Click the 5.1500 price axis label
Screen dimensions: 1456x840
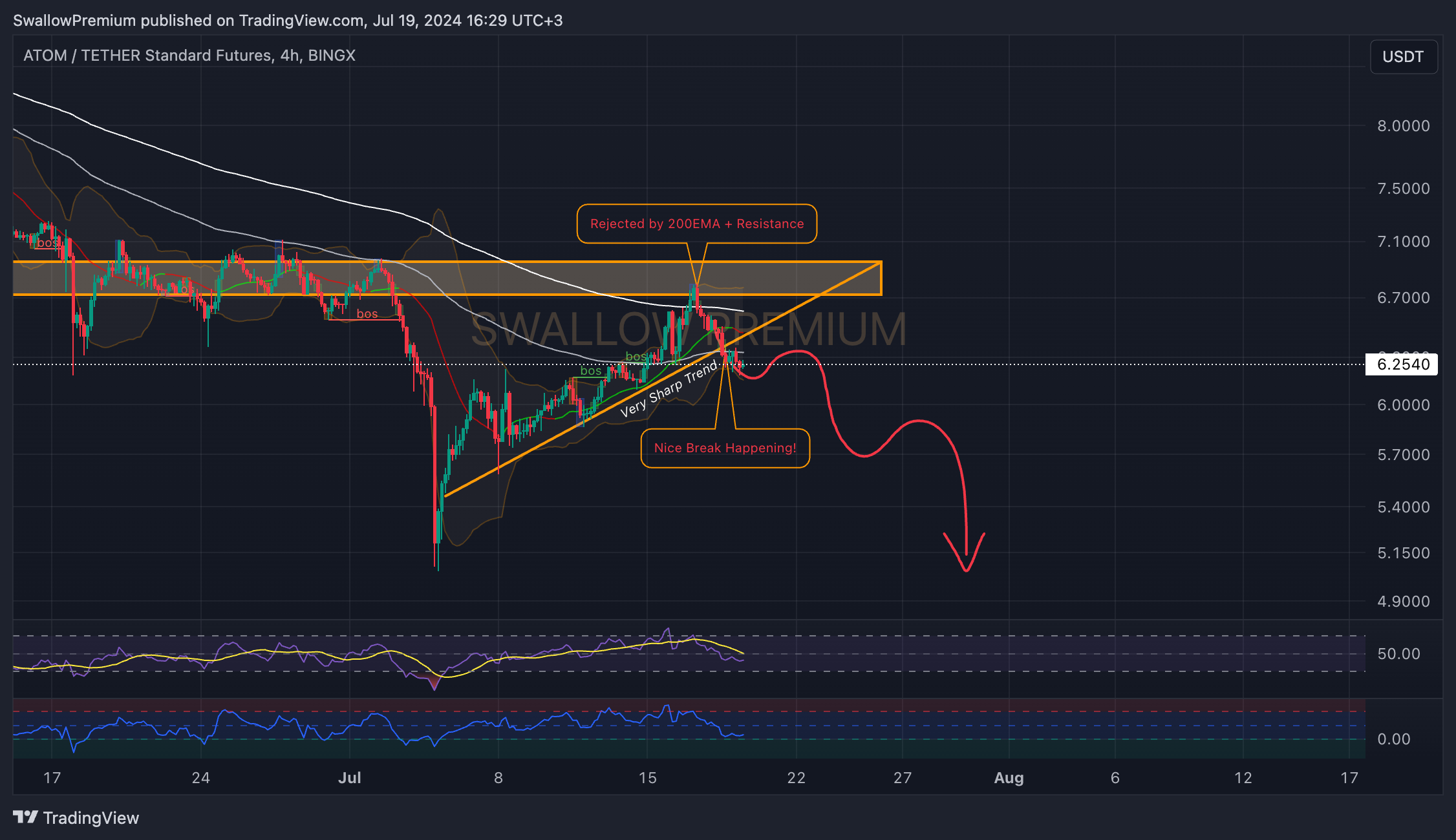pyautogui.click(x=1404, y=553)
